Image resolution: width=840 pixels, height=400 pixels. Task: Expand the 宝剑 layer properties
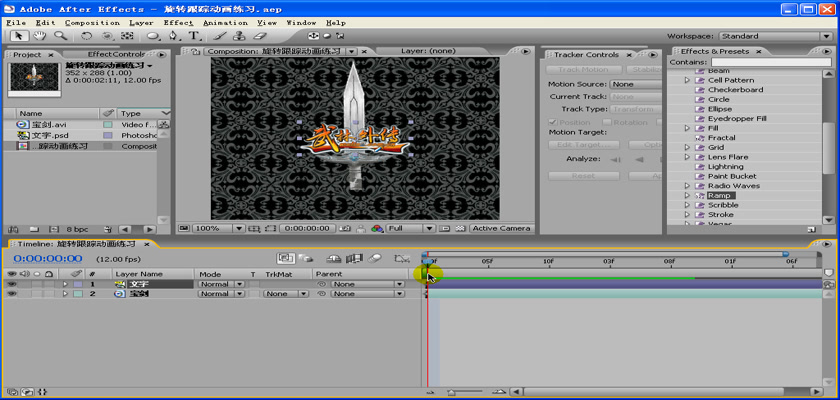pos(66,294)
